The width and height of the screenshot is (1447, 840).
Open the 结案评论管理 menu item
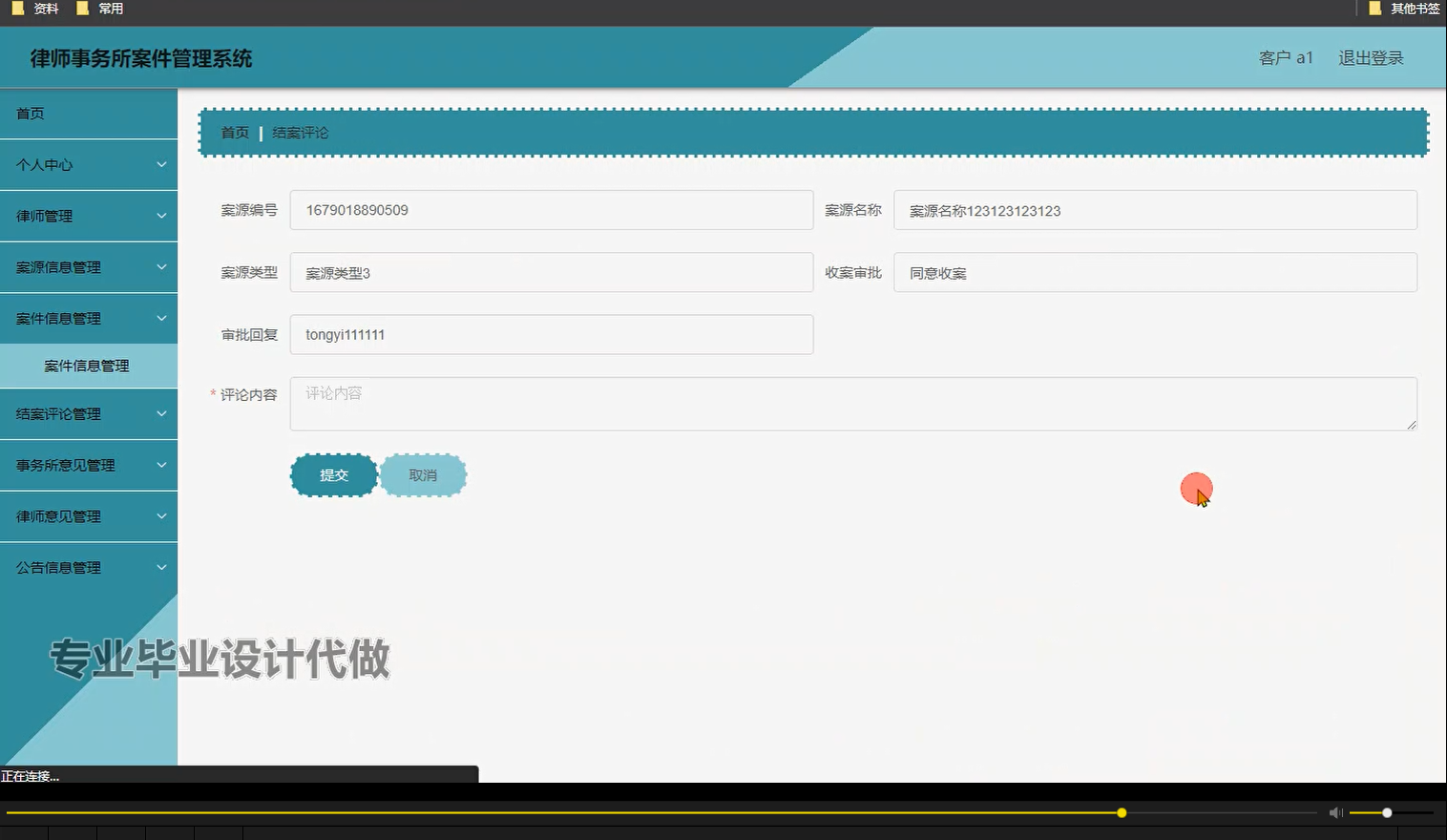[x=89, y=413]
